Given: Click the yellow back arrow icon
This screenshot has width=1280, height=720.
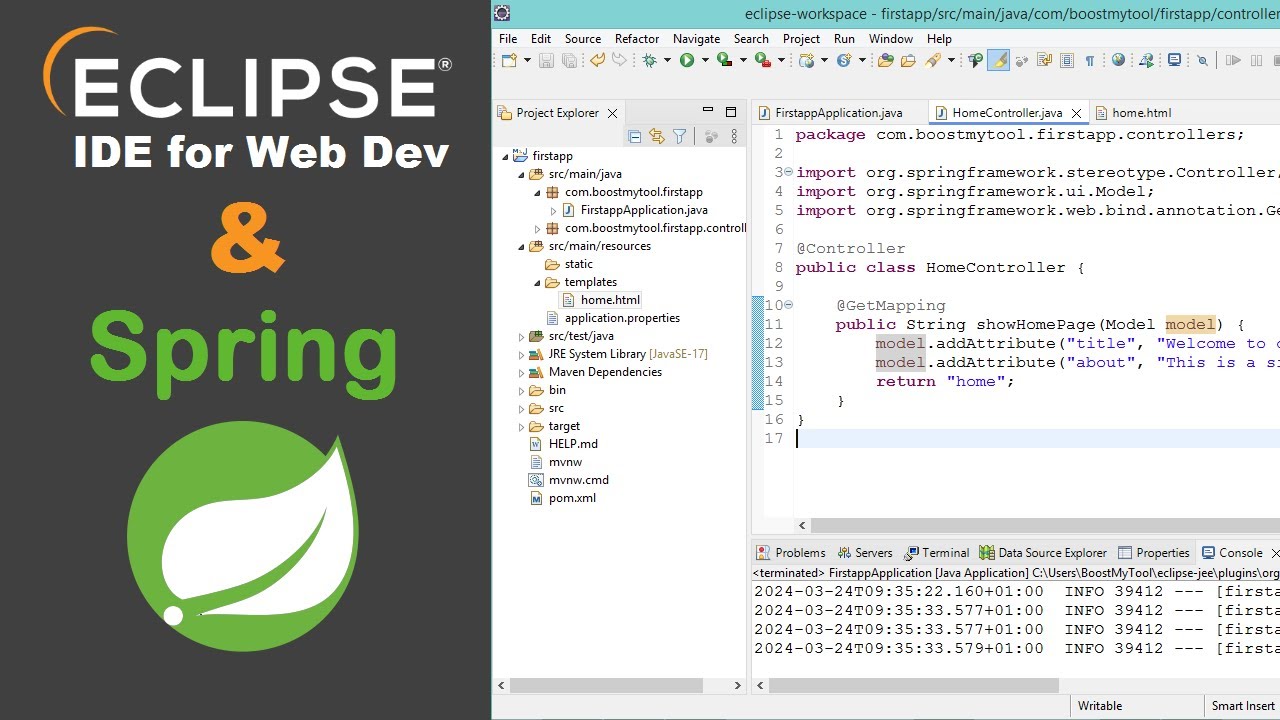Looking at the screenshot, I should [x=598, y=61].
